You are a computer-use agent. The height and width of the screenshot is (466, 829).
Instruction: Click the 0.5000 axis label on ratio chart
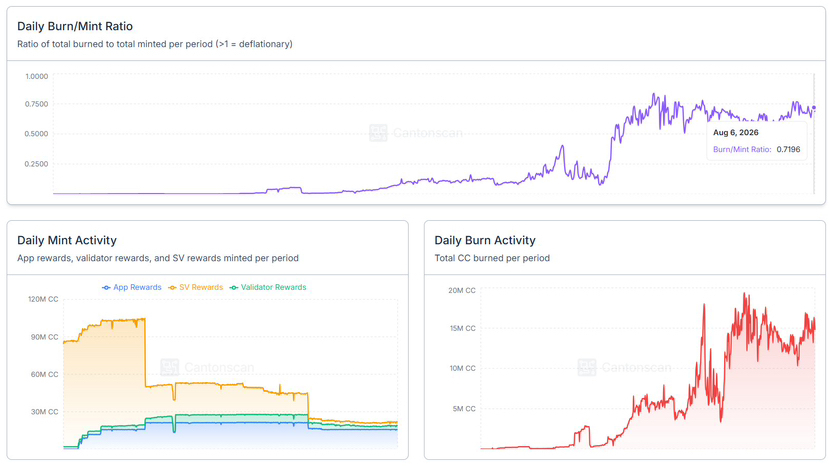click(36, 134)
